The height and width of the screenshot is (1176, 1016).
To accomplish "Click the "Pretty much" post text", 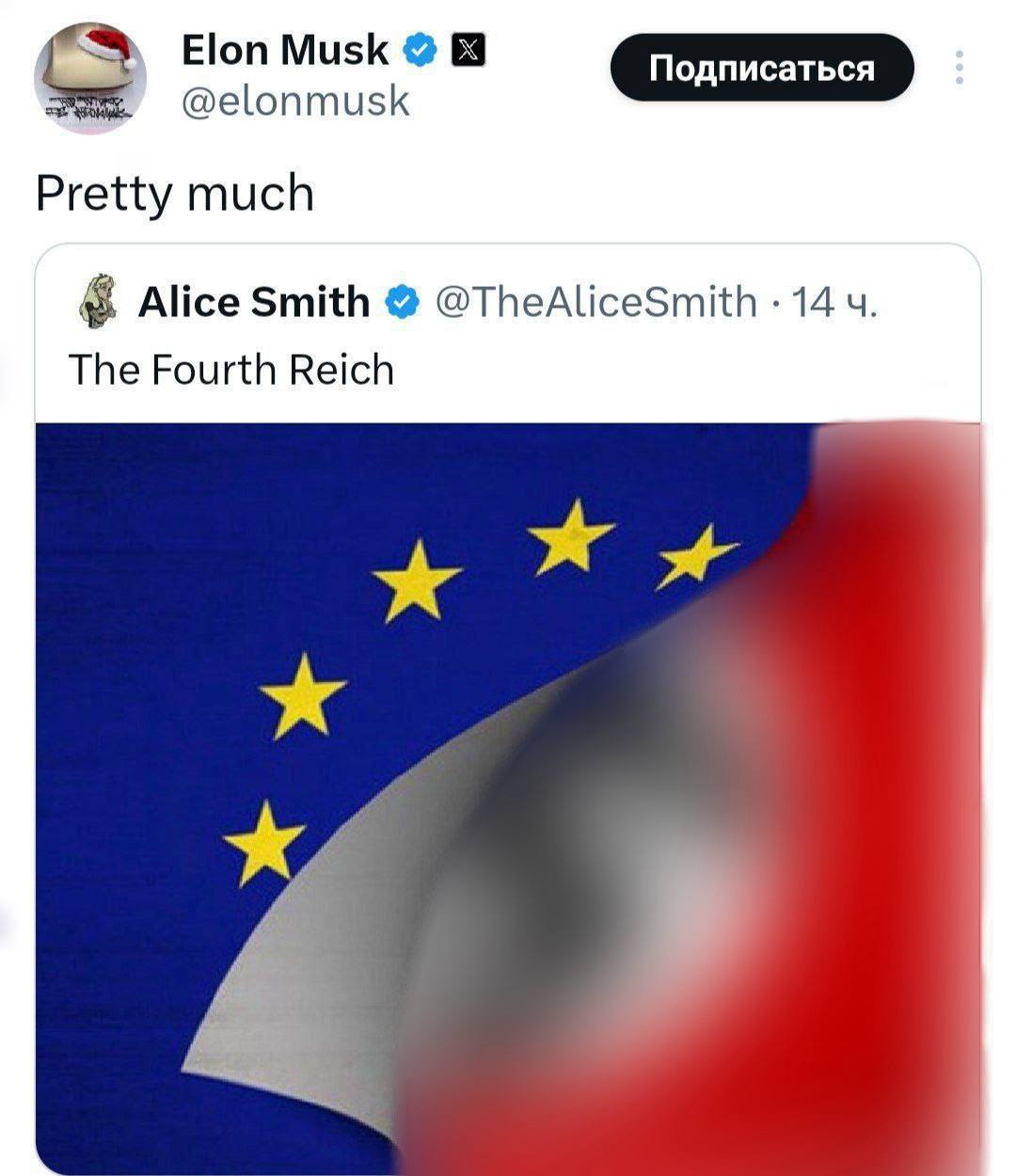I will click(x=175, y=193).
